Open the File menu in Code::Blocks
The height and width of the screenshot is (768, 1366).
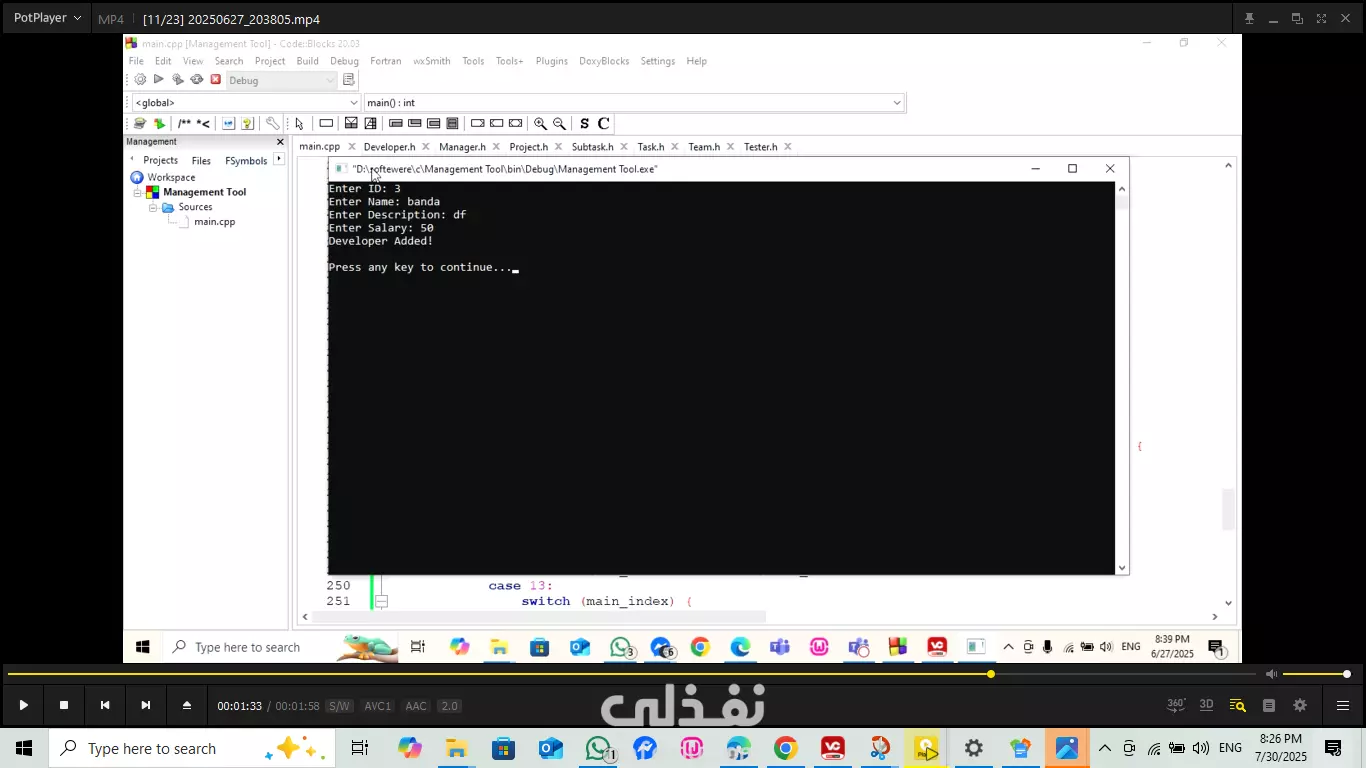tap(136, 61)
